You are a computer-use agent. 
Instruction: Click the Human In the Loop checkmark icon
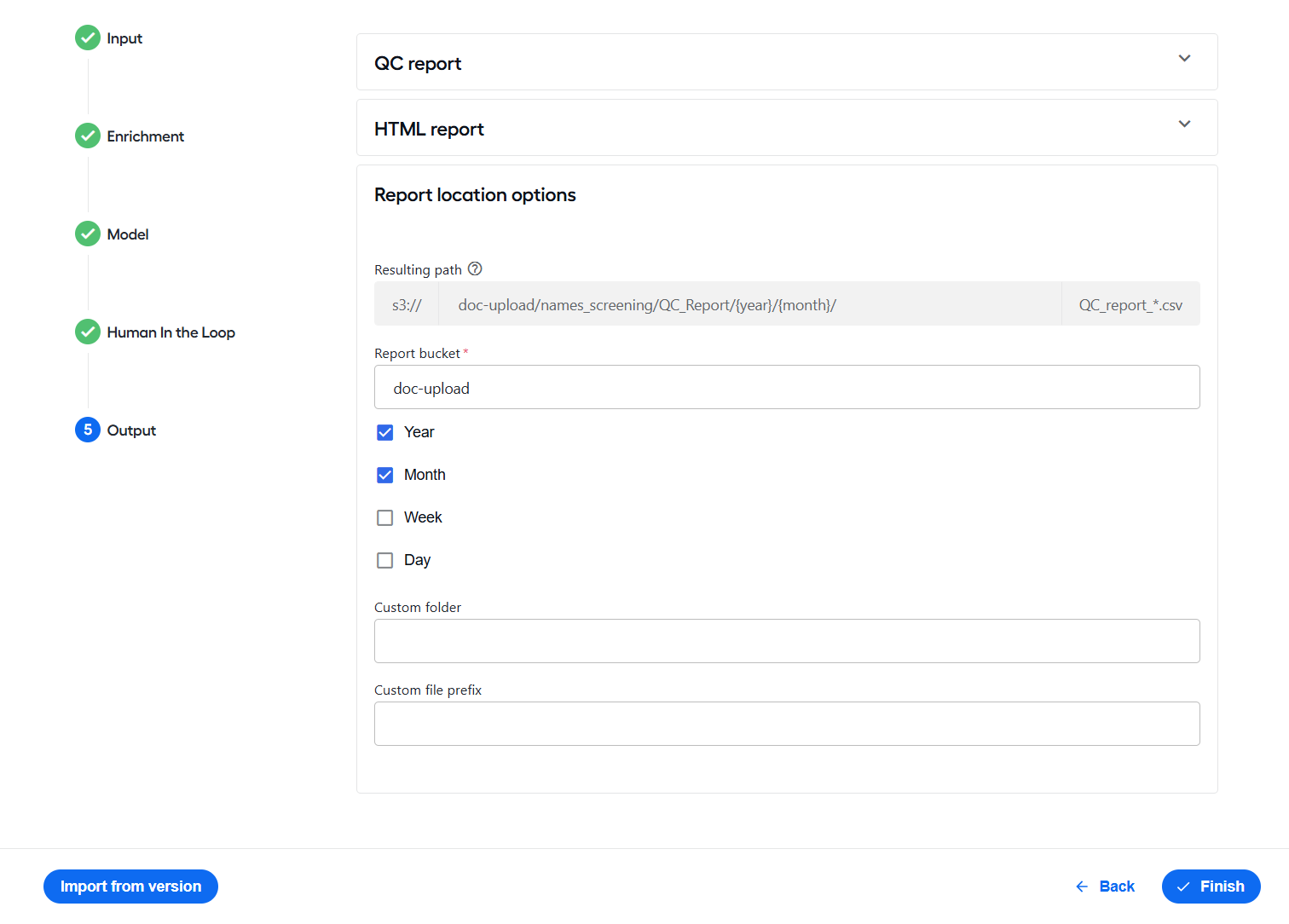[x=88, y=332]
